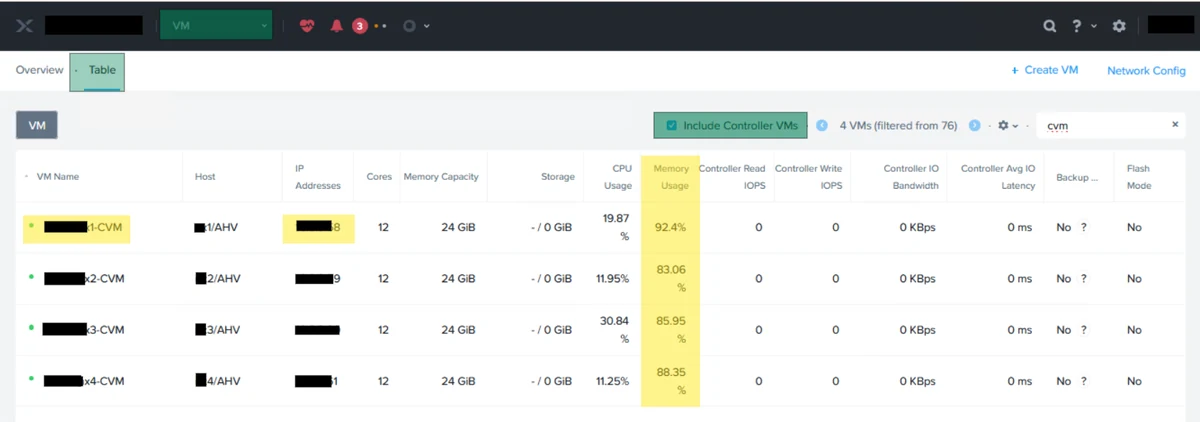The height and width of the screenshot is (422, 1200).
Task: Sort by Flash Mode column header
Action: pyautogui.click(x=1139, y=177)
